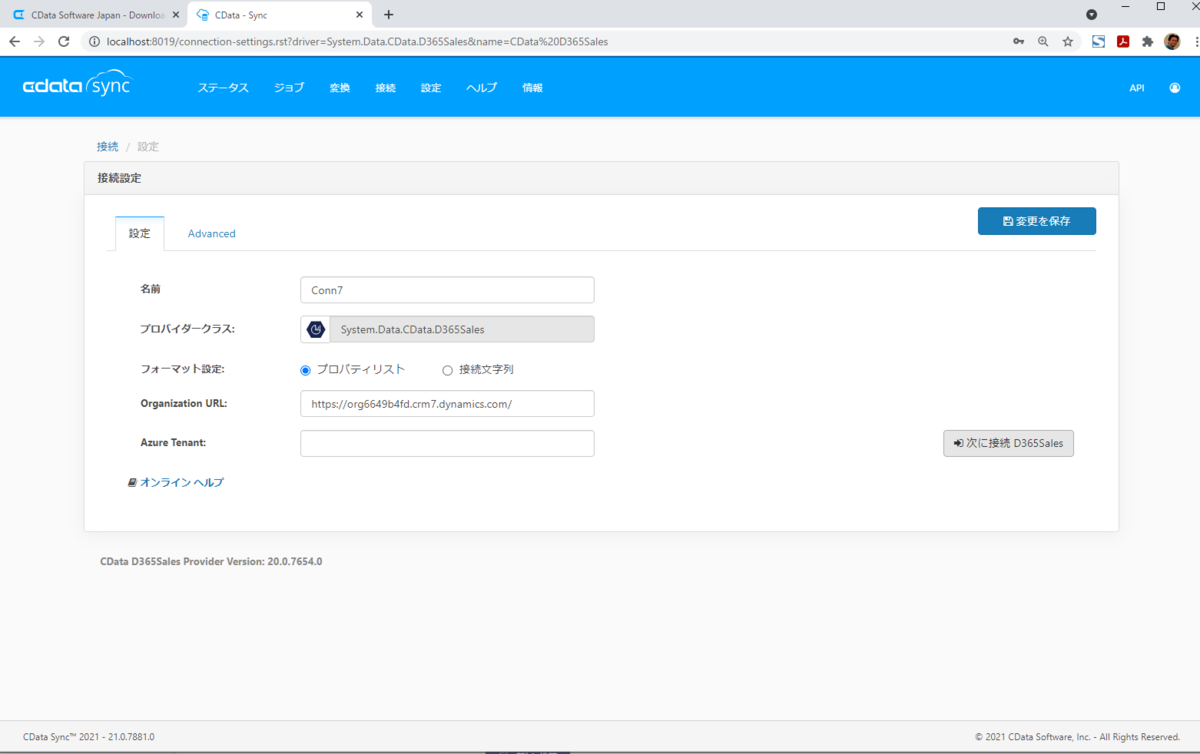This screenshot has height=754, width=1200.
Task: Click the zoom magnifier icon in address bar
Action: (x=1043, y=42)
